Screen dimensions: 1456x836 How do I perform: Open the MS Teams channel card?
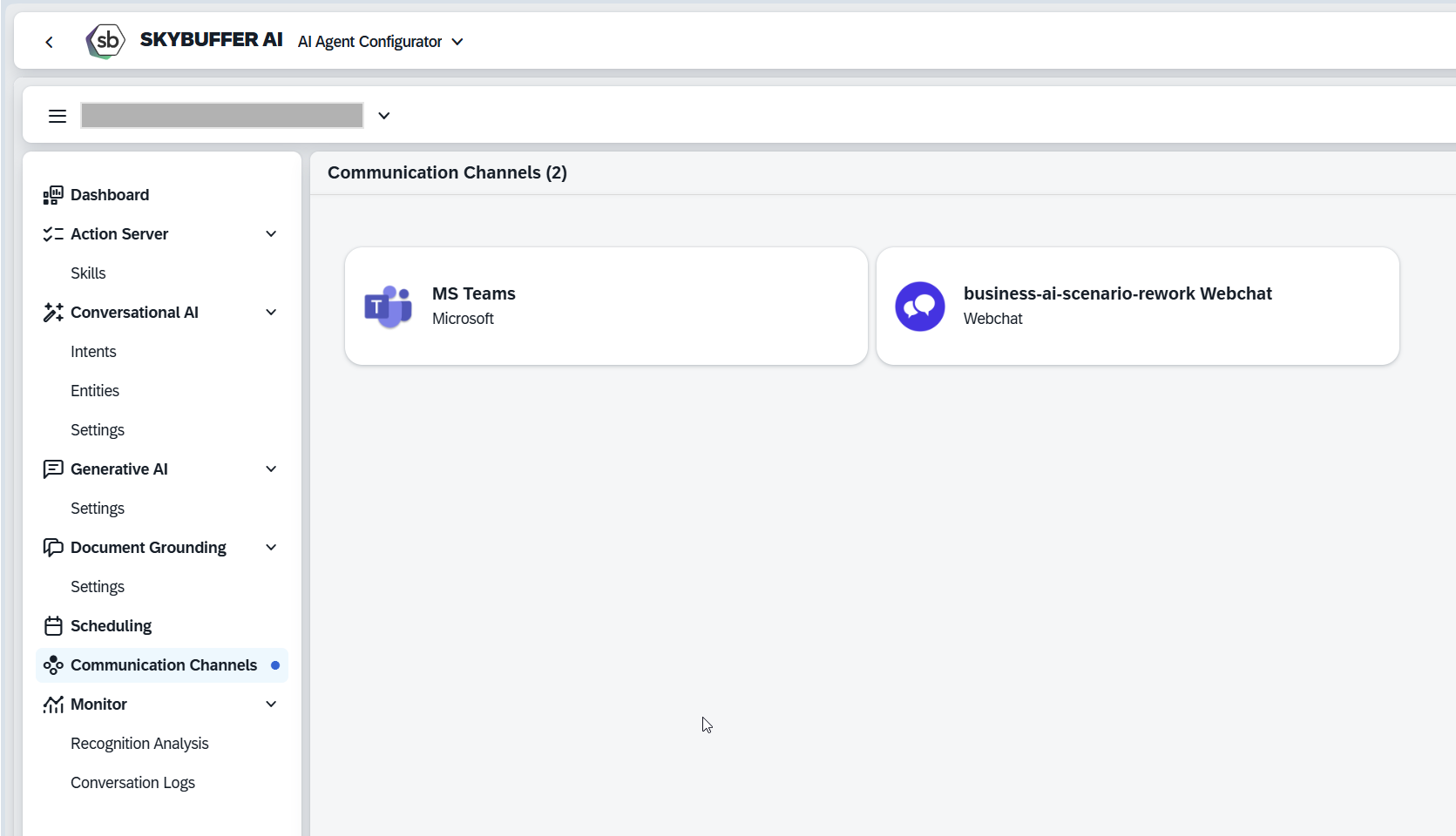[x=606, y=307]
